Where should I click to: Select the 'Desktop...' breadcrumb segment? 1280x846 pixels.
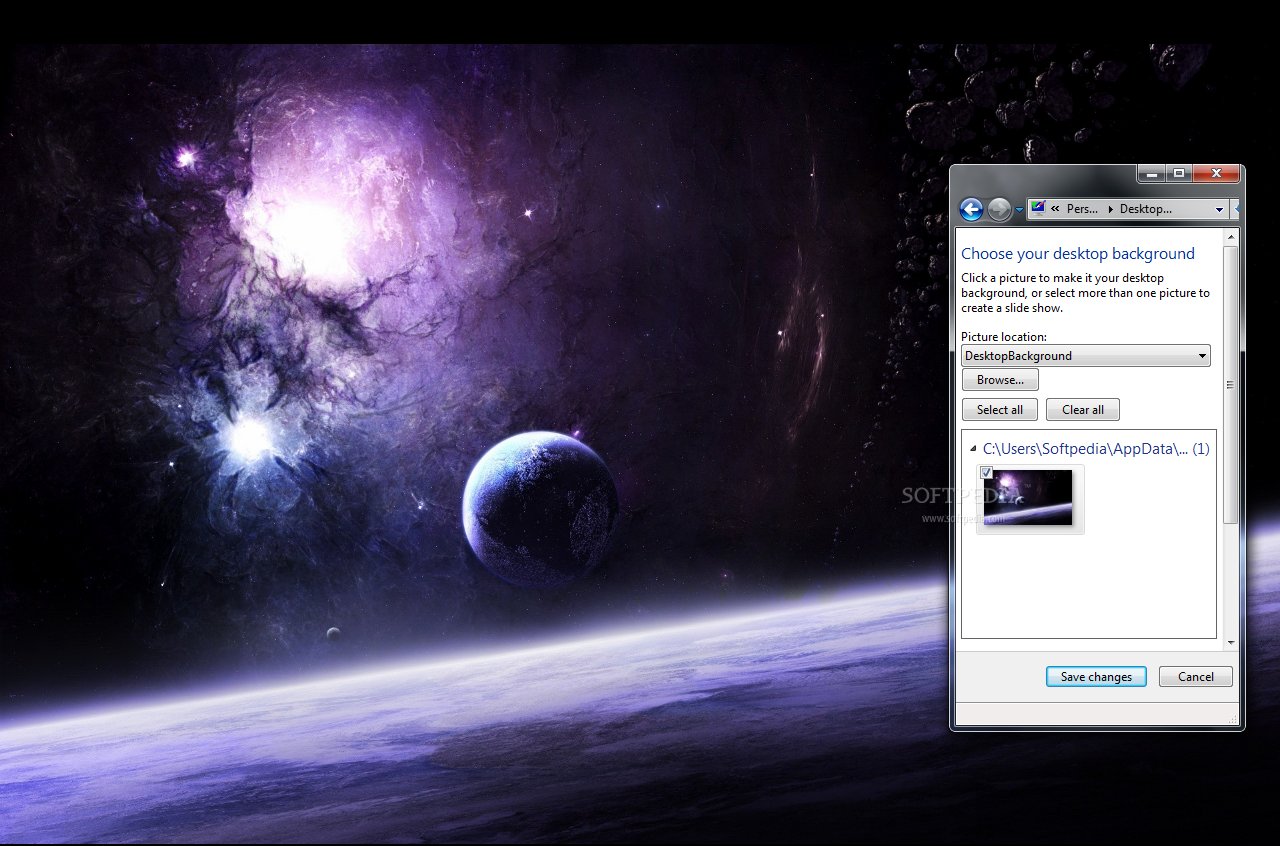(x=1145, y=209)
